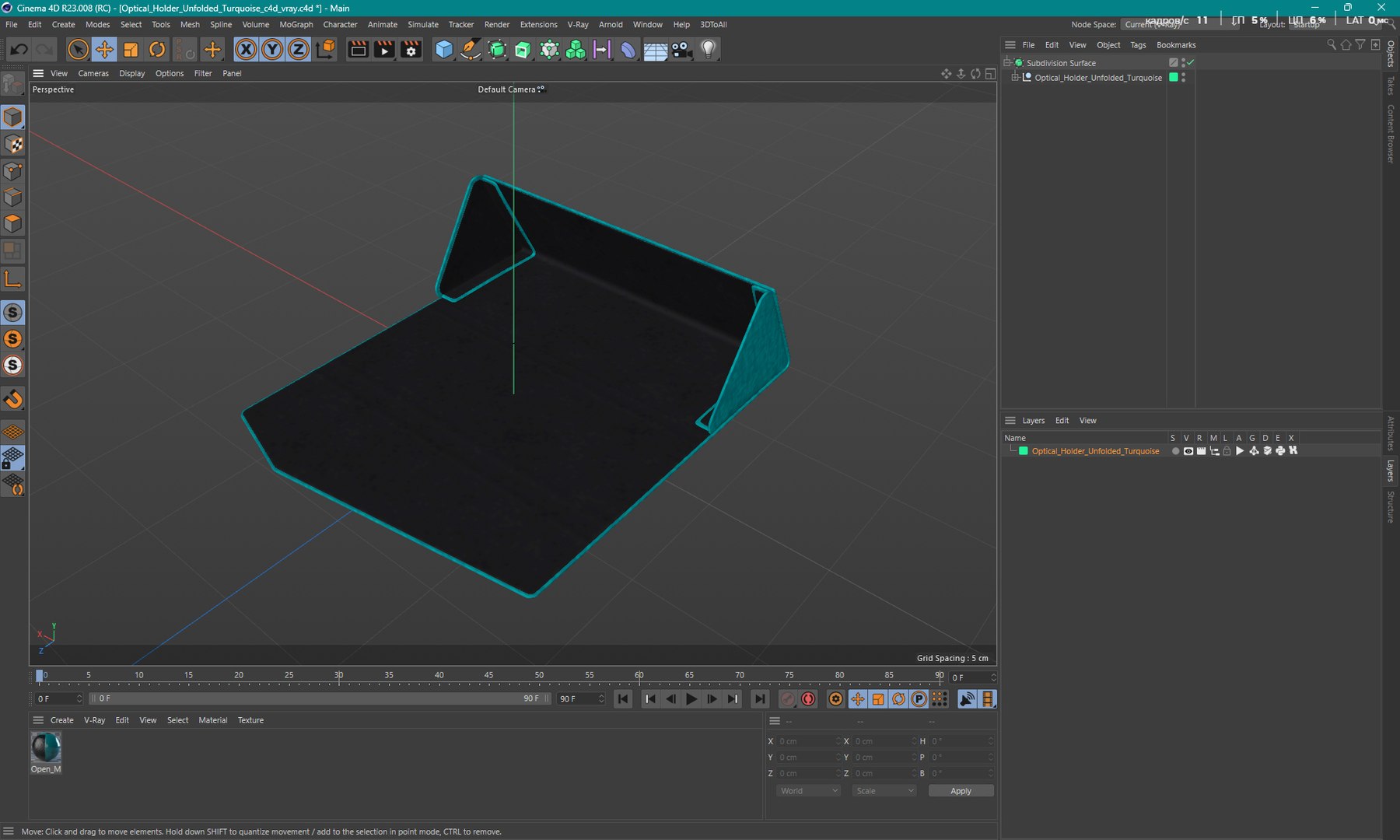Go to start of animation

[x=623, y=699]
